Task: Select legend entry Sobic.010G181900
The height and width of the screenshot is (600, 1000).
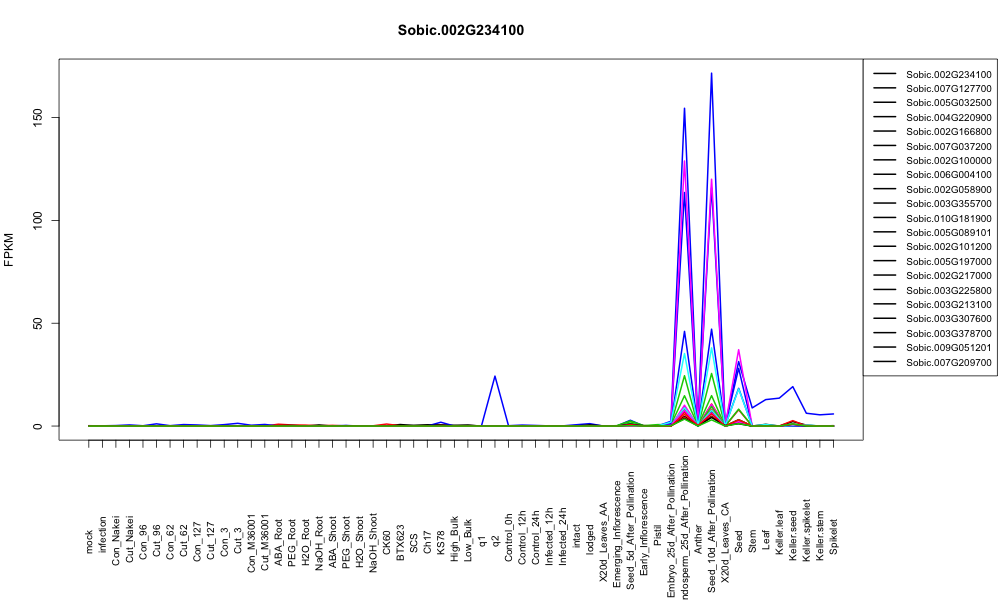Action: (x=948, y=218)
